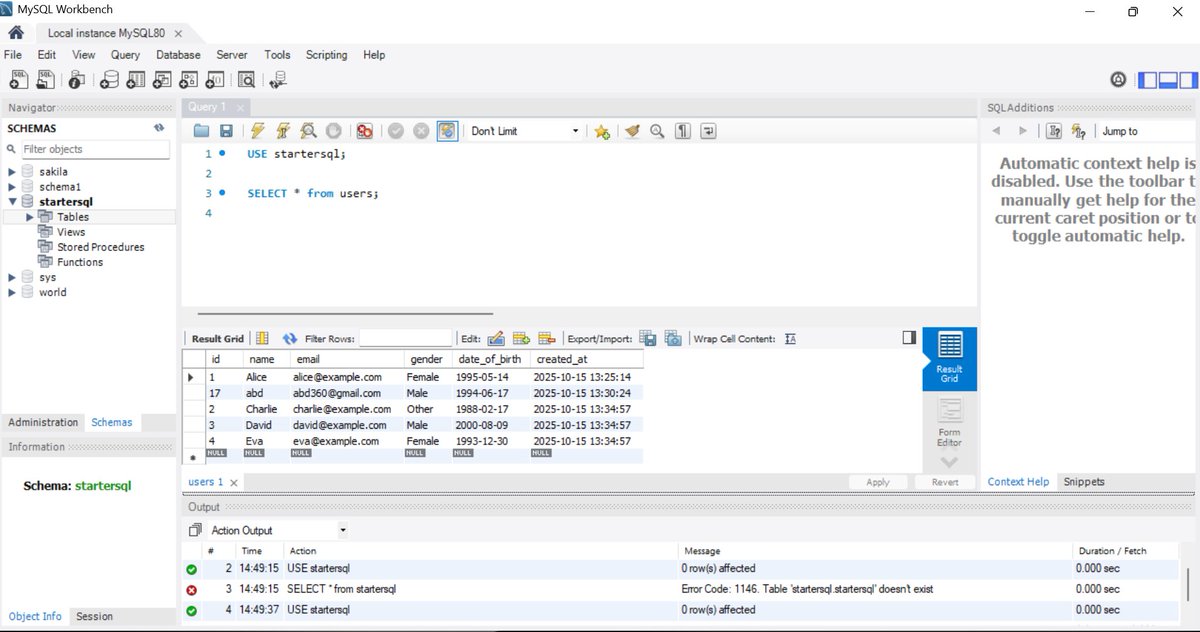The width and height of the screenshot is (1200, 632).
Task: Create a new SQL tab icon
Action: coord(19,80)
